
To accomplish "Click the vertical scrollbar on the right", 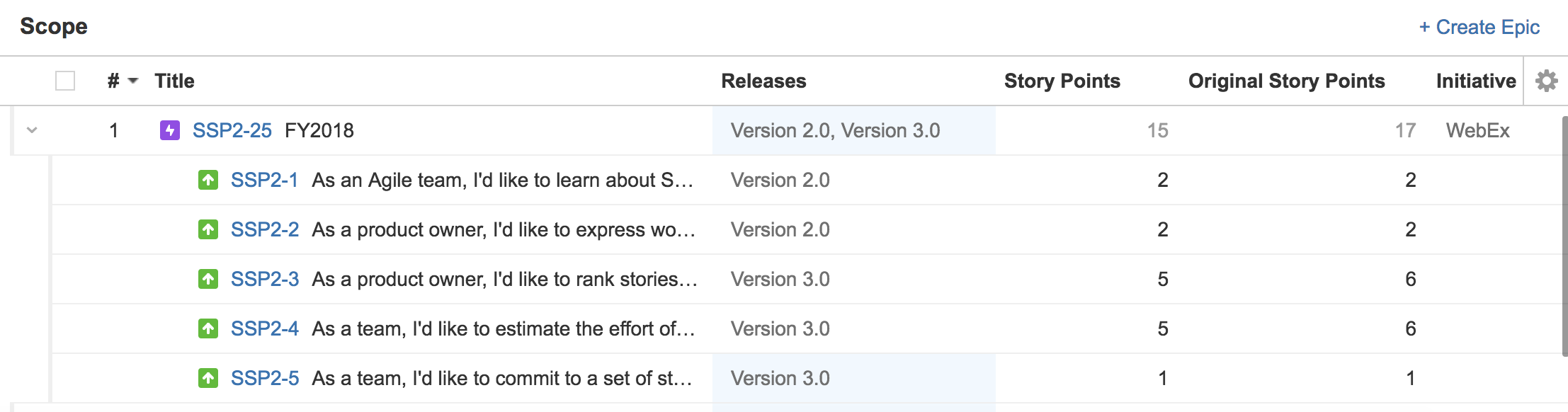I will pos(1564,236).
